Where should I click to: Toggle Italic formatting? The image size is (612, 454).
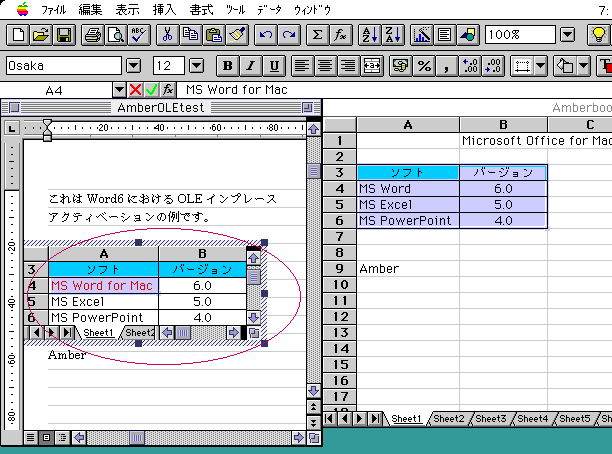pos(251,66)
